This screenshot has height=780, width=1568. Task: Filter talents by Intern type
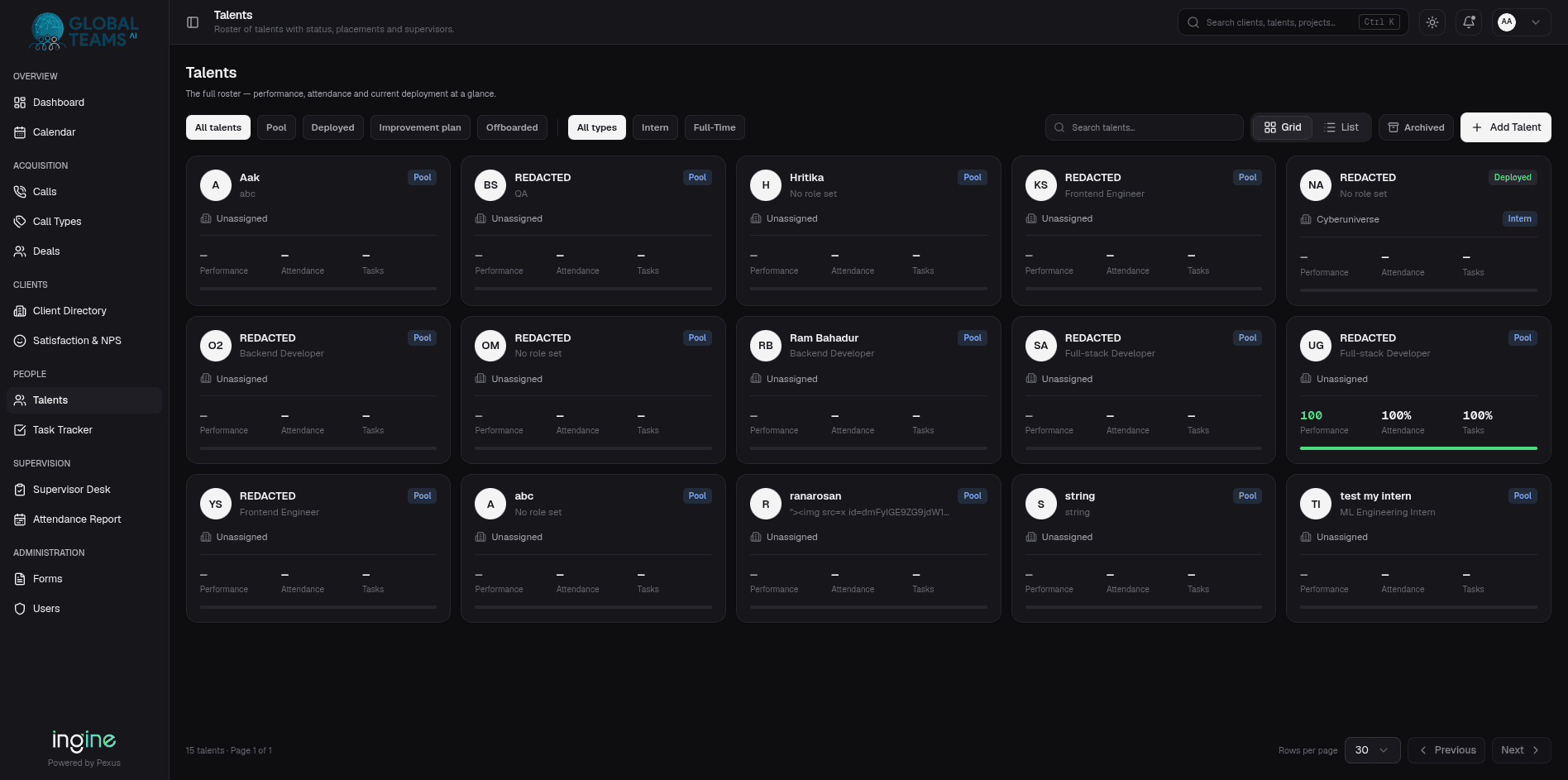point(655,127)
